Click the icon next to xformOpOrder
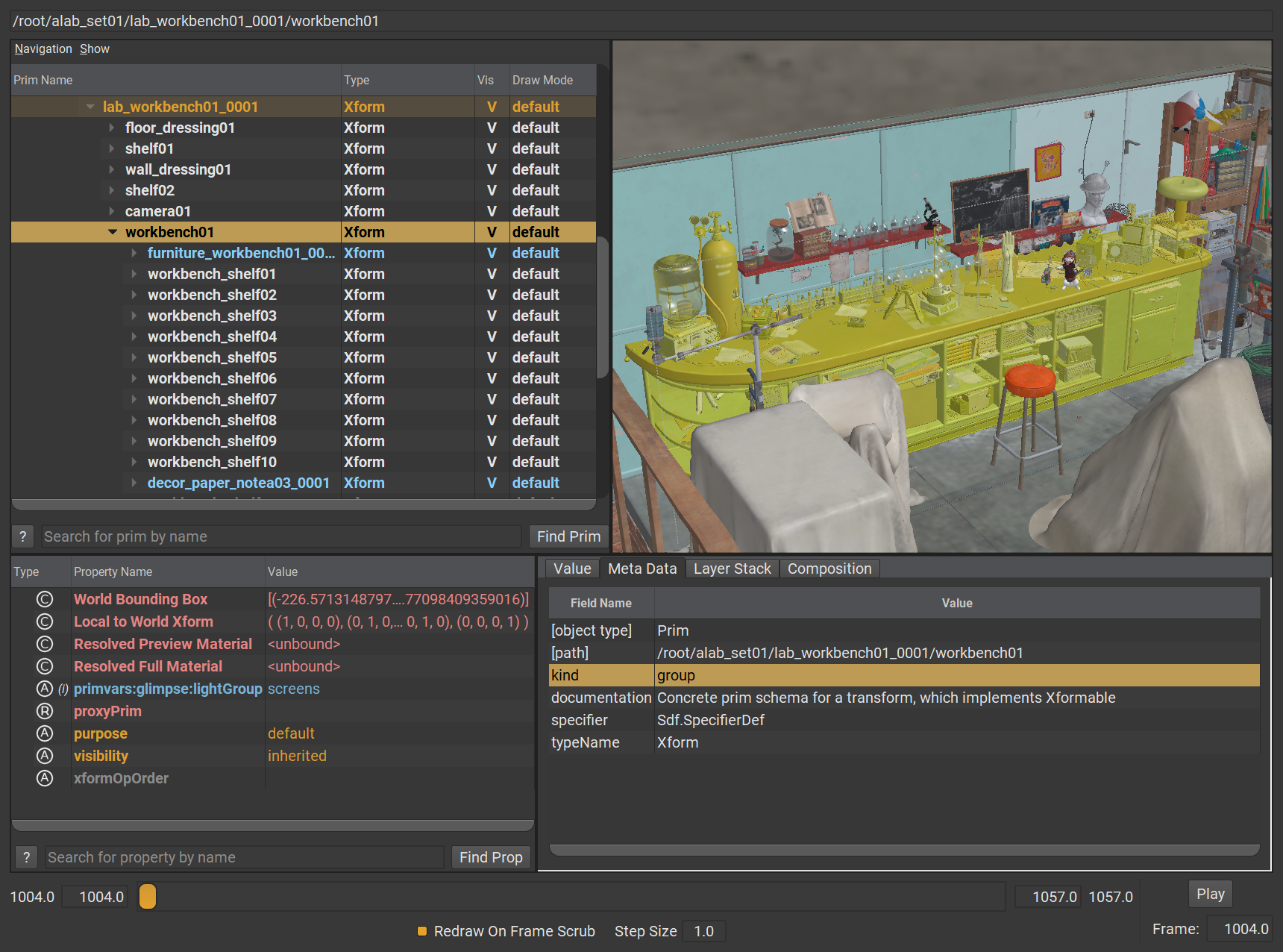 point(45,778)
